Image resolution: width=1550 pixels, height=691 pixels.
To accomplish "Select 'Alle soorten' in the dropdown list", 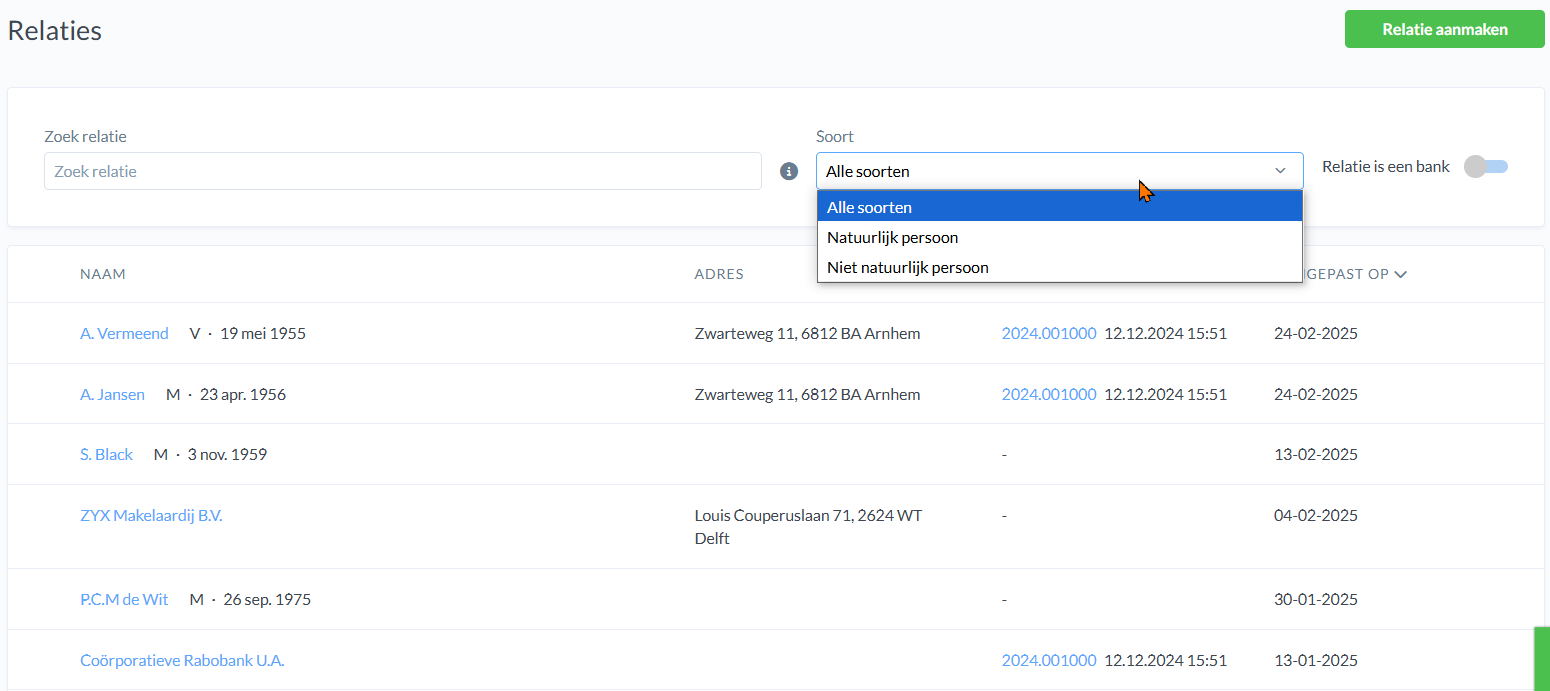I will point(1059,208).
